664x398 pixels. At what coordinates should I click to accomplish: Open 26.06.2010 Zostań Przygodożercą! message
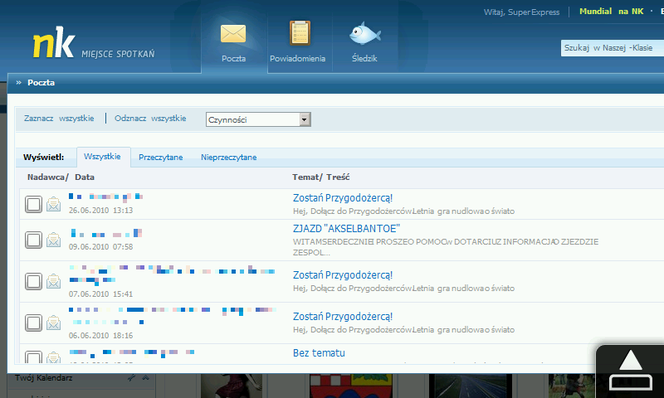click(x=343, y=198)
